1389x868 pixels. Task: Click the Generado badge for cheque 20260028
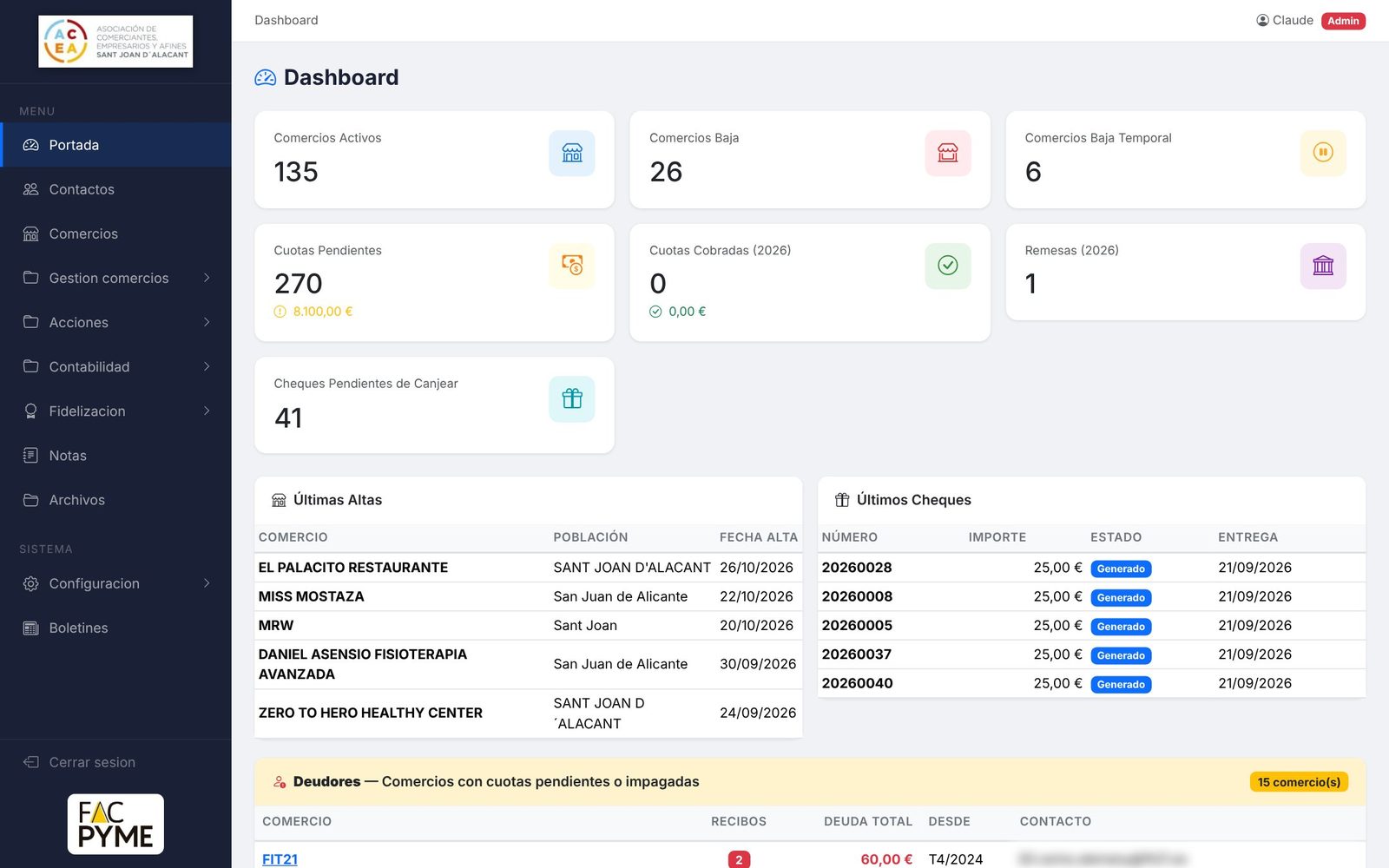click(1121, 569)
